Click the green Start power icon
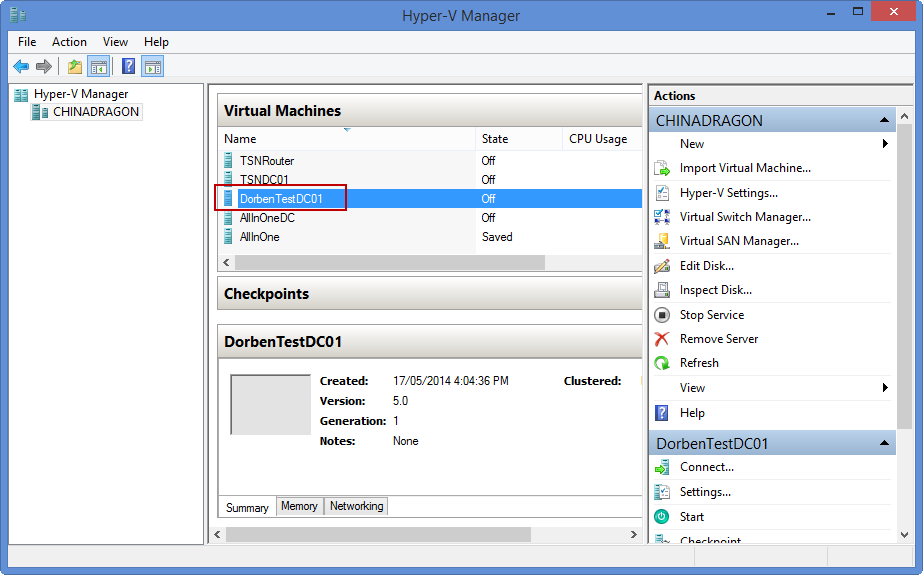 click(x=662, y=517)
